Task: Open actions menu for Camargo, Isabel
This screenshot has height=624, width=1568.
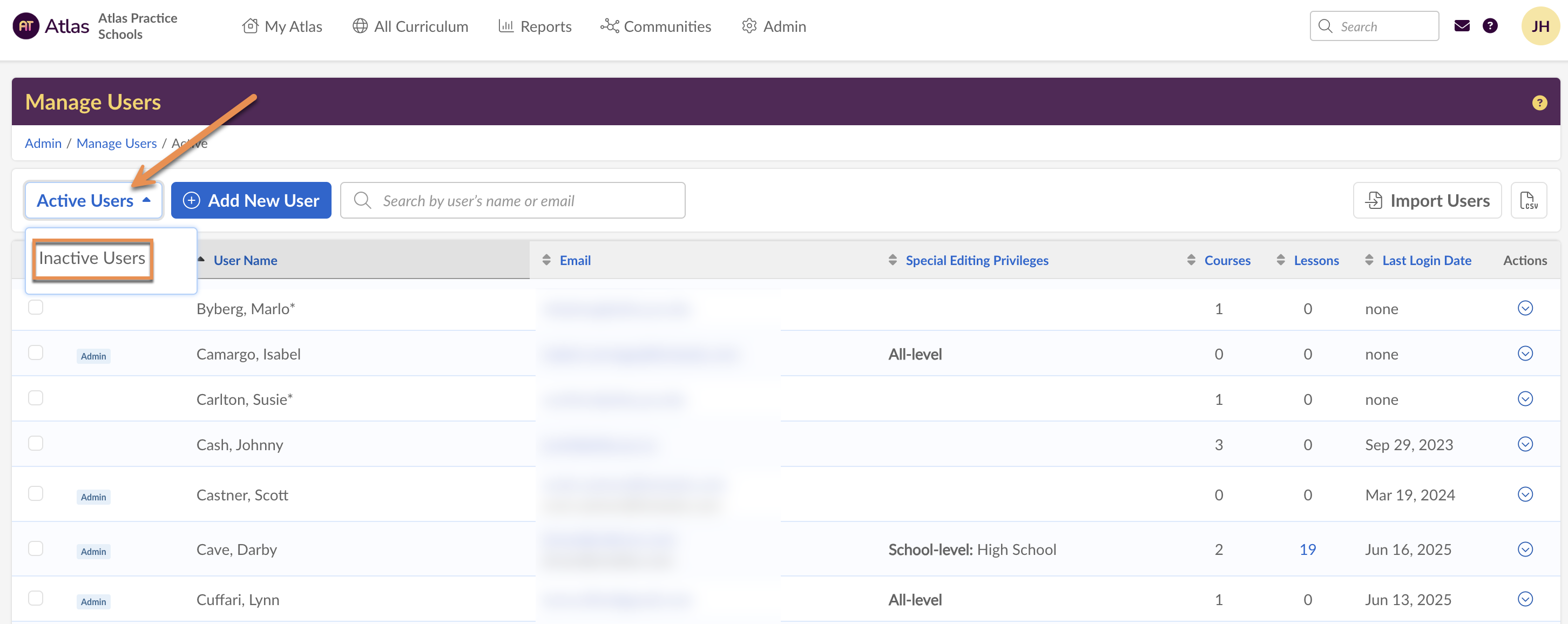Action: pyautogui.click(x=1525, y=354)
